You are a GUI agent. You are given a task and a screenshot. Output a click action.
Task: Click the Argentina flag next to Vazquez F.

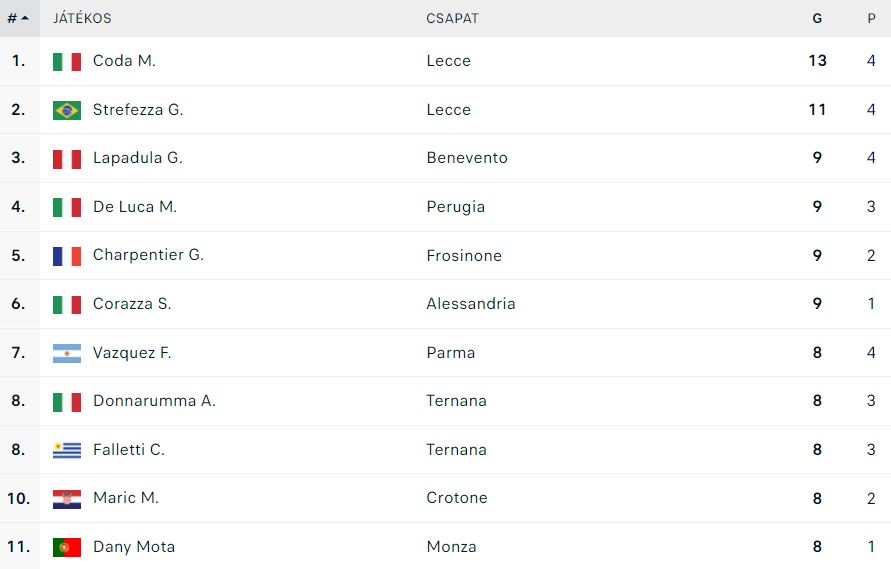[66, 354]
